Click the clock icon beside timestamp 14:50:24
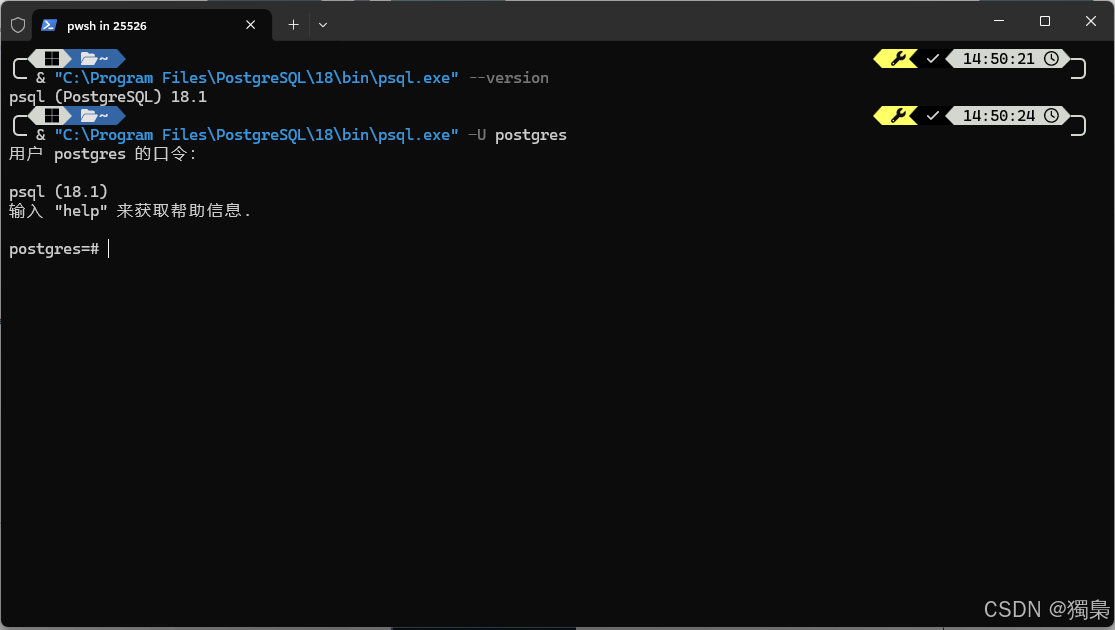The height and width of the screenshot is (630, 1115). (1051, 115)
